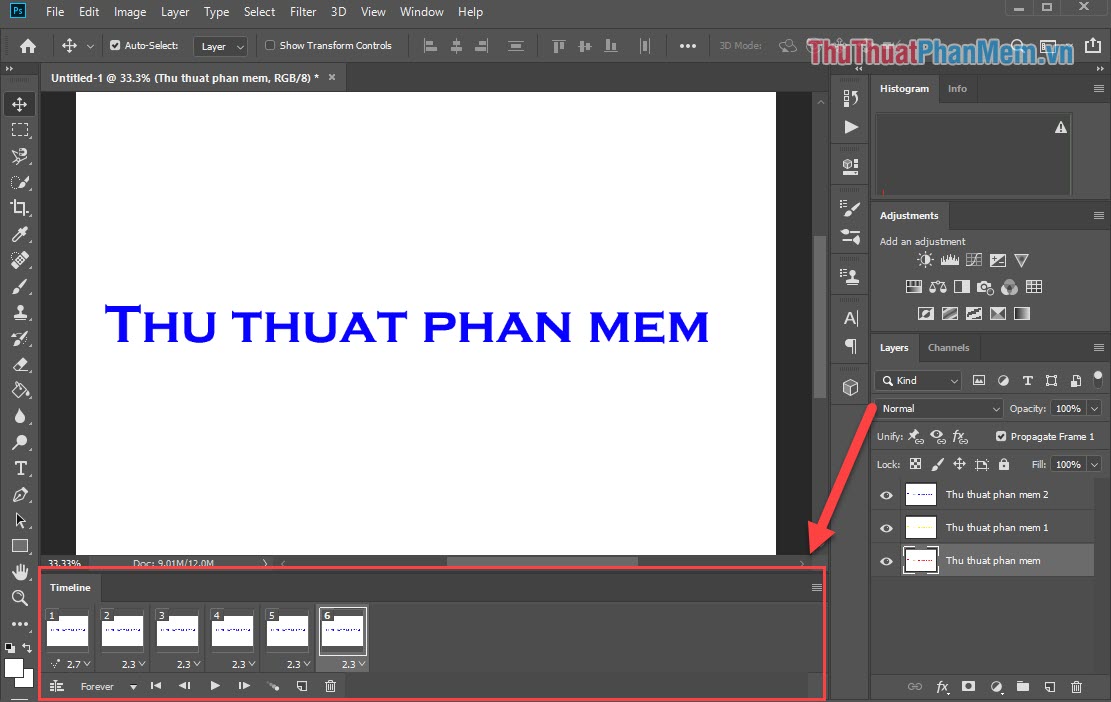Select the Gradient tool

[20, 390]
